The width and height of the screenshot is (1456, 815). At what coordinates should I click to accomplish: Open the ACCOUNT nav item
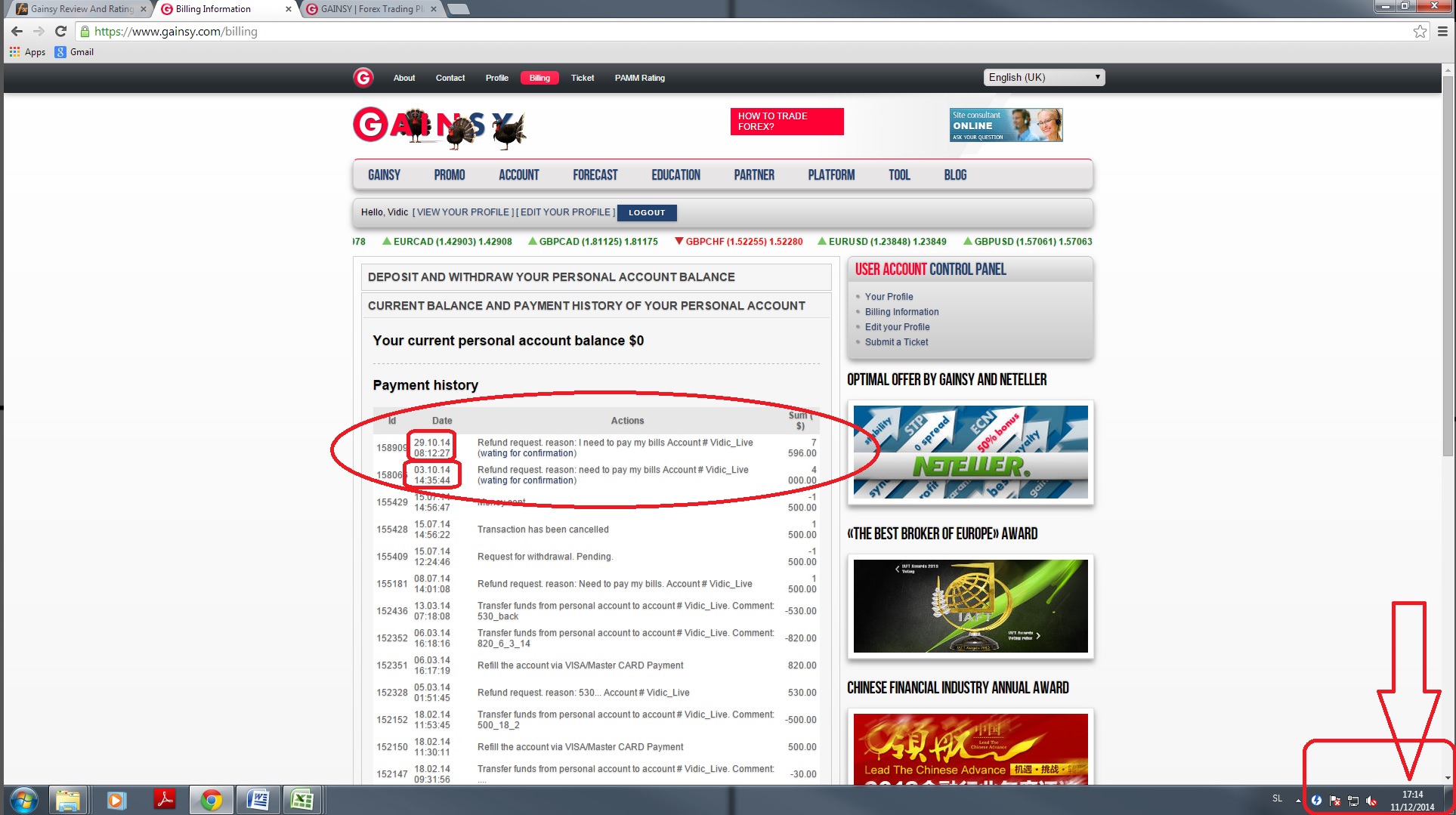click(x=519, y=175)
